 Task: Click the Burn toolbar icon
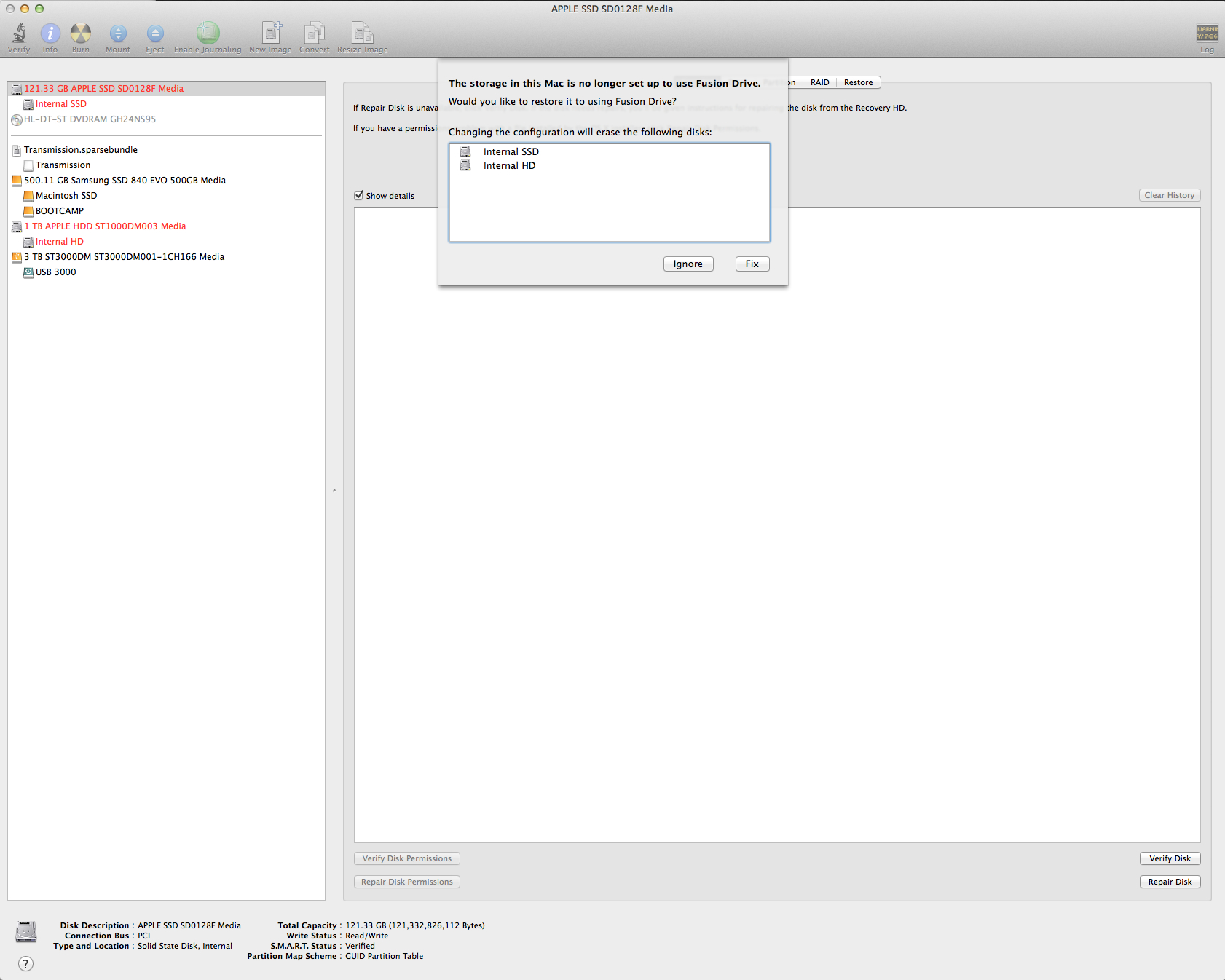pos(81,33)
